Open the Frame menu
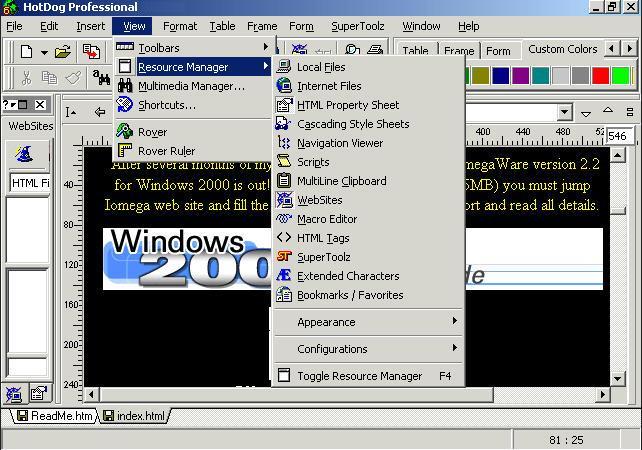This screenshot has height=450, width=642. pyautogui.click(x=262, y=26)
